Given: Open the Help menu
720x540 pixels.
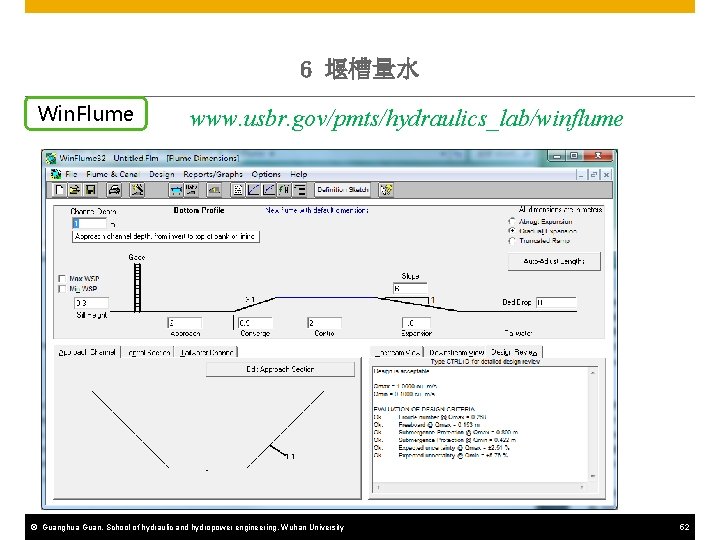Looking at the screenshot, I should [x=298, y=174].
